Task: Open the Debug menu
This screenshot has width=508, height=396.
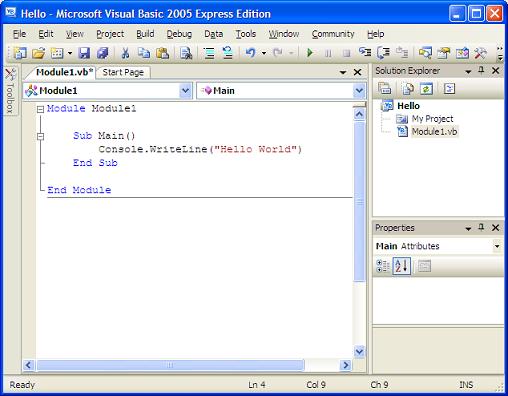Action: tap(179, 34)
